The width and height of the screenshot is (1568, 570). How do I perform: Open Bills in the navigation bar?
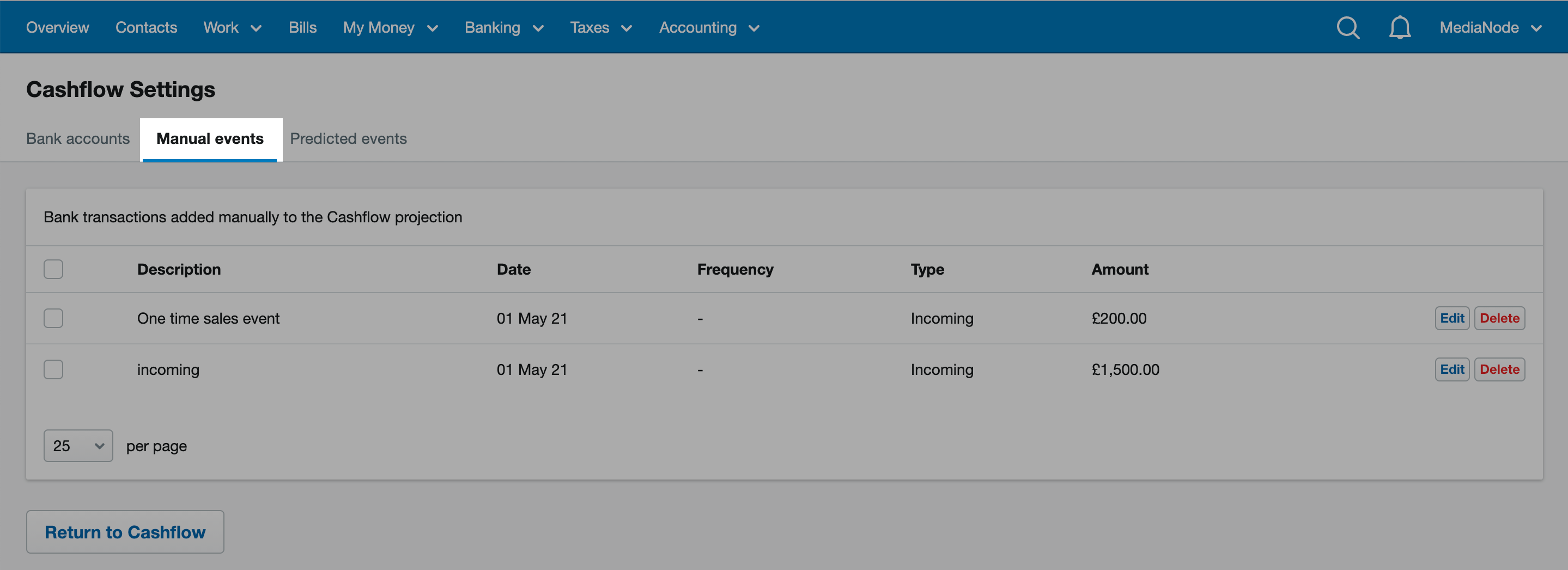tap(302, 27)
